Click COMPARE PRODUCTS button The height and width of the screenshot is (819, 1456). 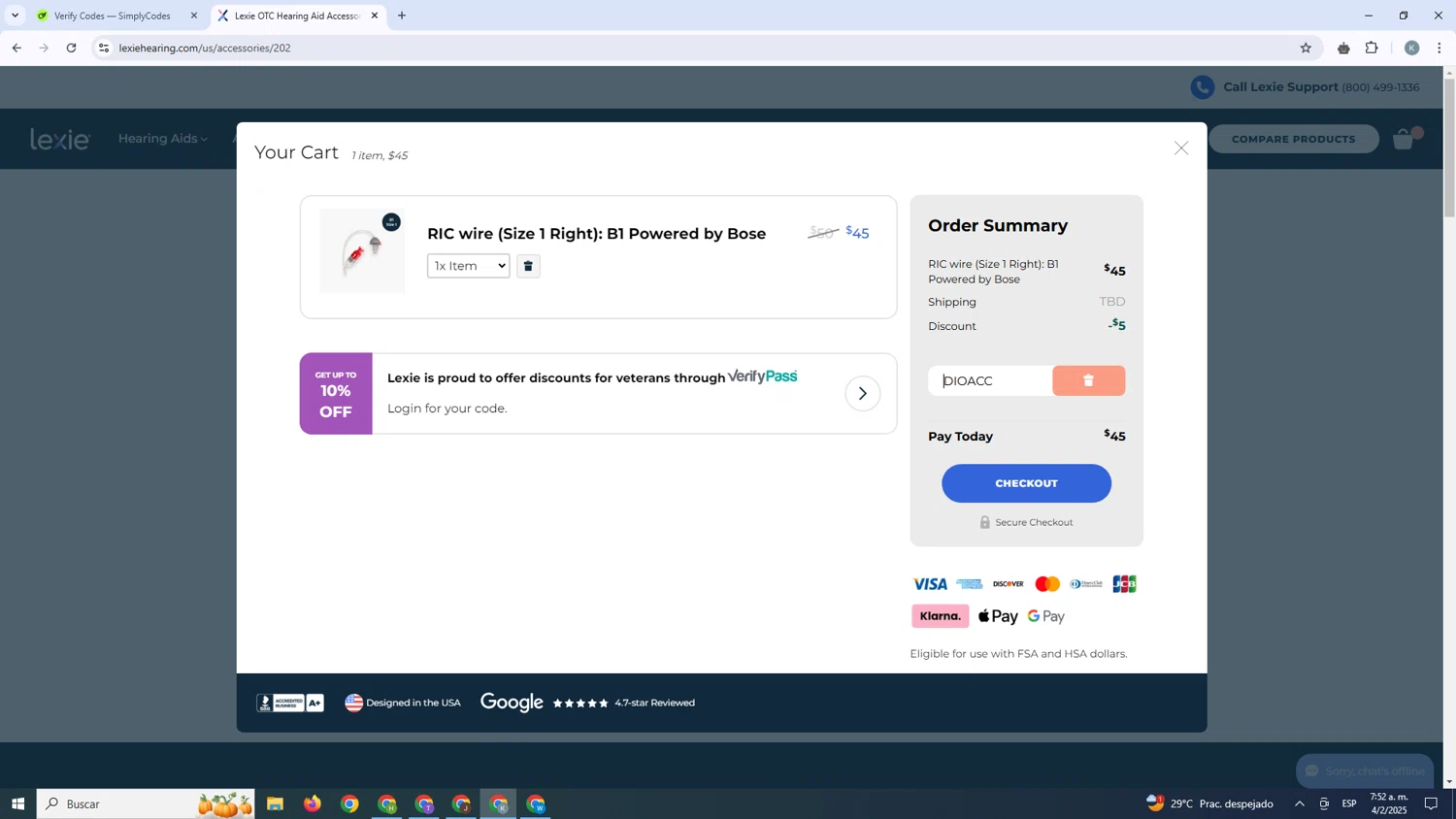point(1293,139)
